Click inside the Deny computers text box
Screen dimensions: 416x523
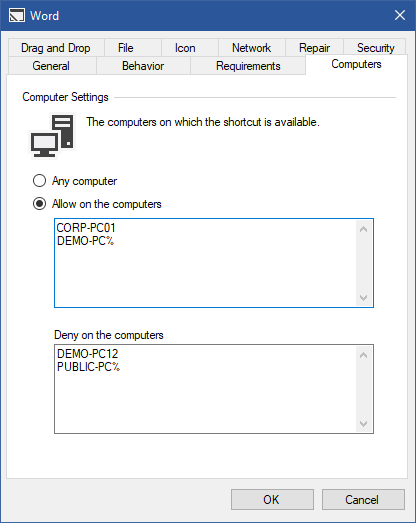pyautogui.click(x=205, y=389)
